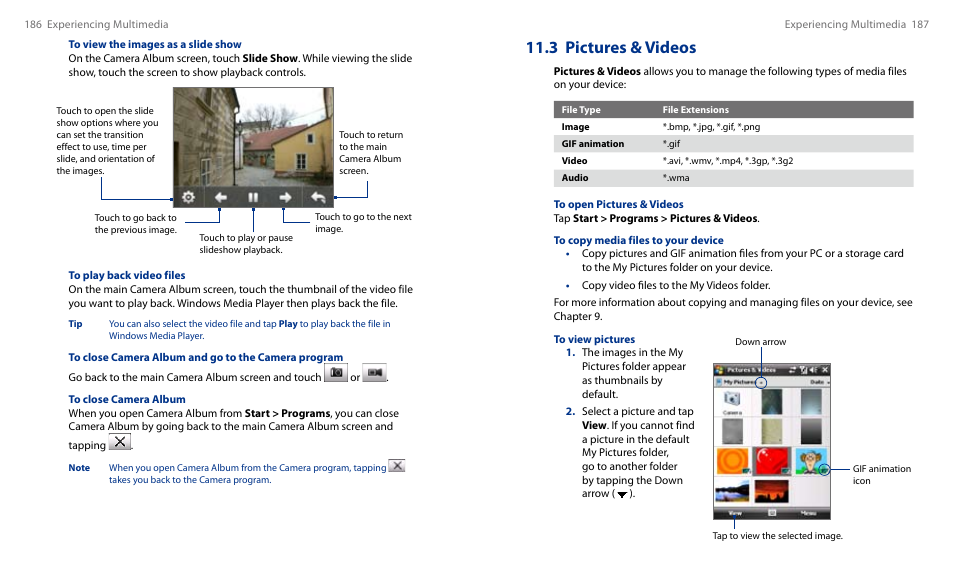
Task: Click 'To view the images as a slide show'
Action: [155, 44]
